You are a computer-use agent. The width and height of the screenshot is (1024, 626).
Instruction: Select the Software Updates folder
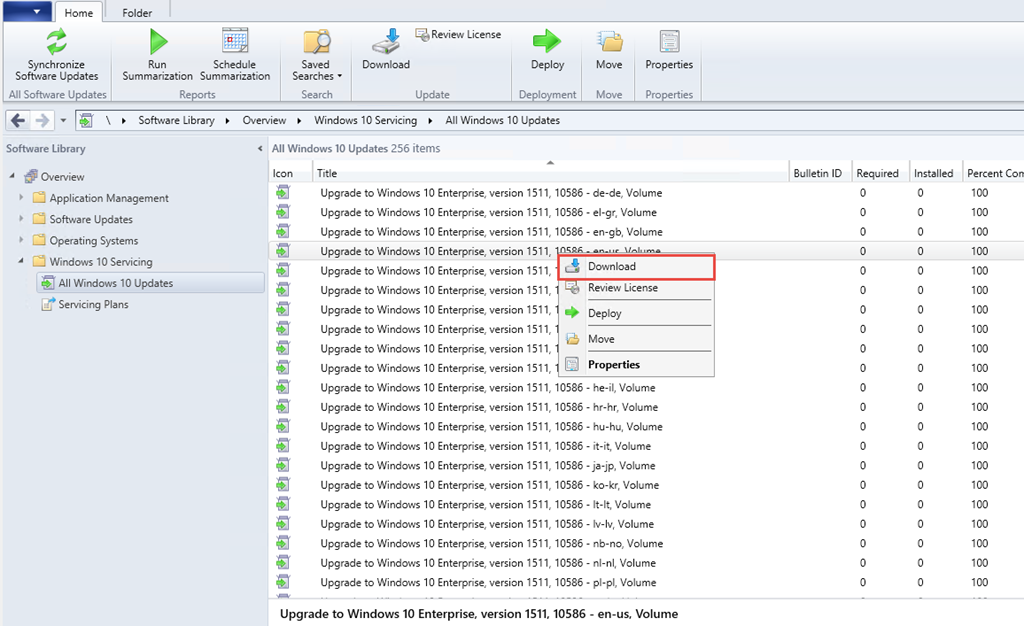click(91, 219)
